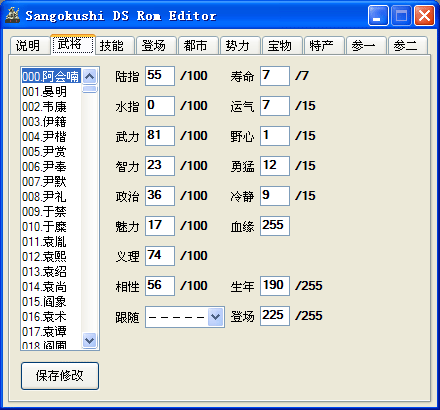Select 004.尹楷 in the list
Viewport: 440px width, 410px height.
click(51, 136)
